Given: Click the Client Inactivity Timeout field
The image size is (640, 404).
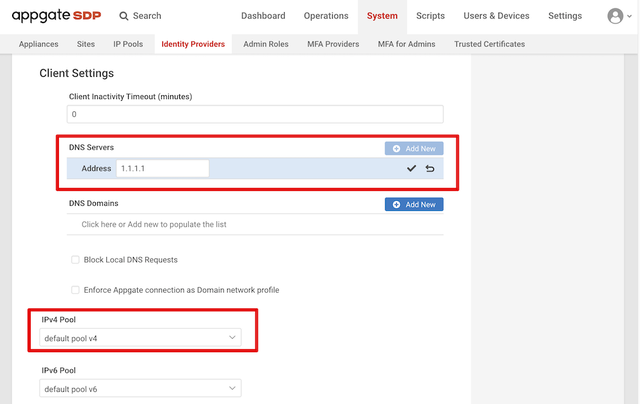Looking at the screenshot, I should tap(254, 115).
